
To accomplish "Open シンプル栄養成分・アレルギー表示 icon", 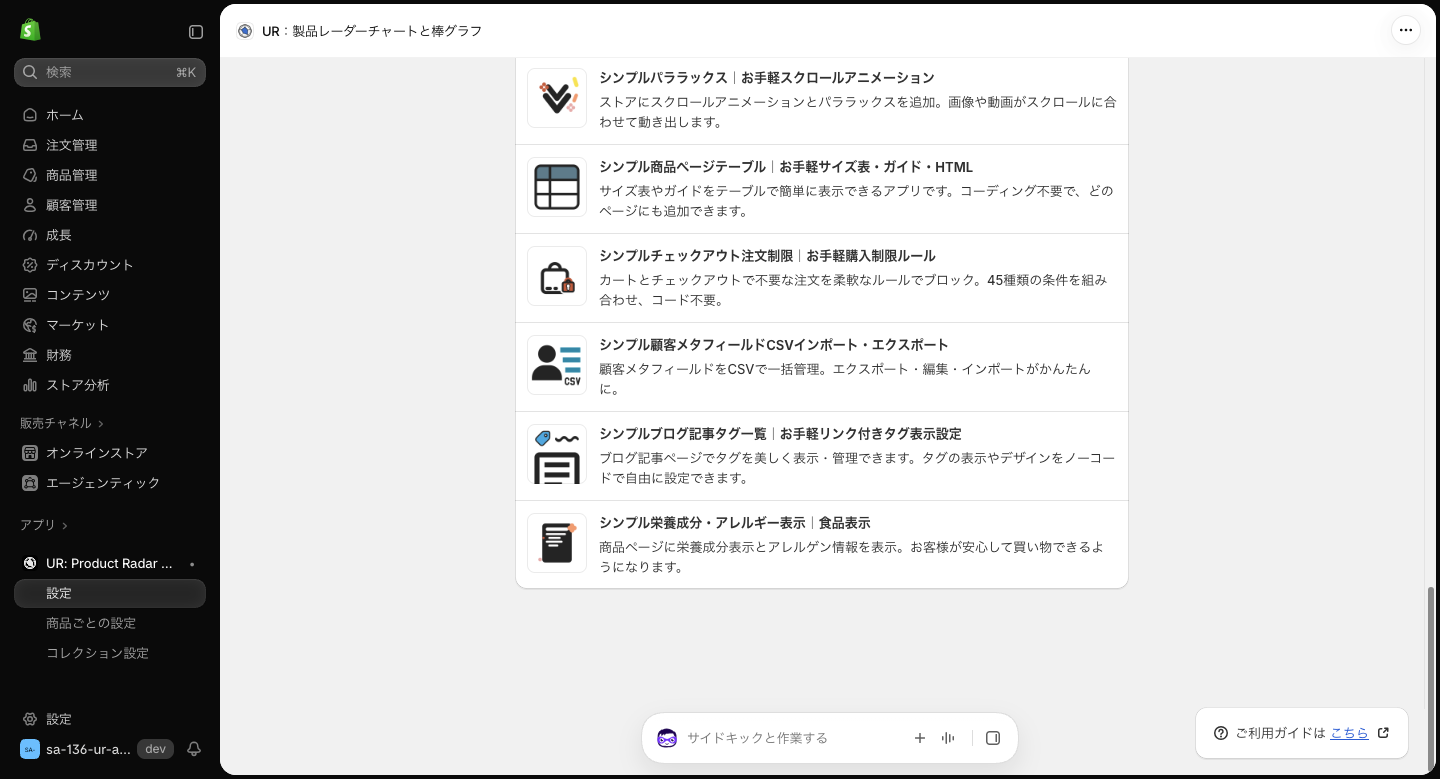I will [x=557, y=543].
